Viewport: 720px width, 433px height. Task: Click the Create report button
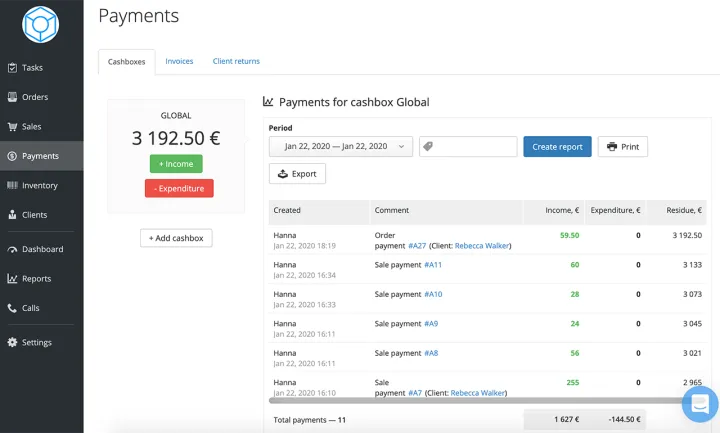click(557, 147)
